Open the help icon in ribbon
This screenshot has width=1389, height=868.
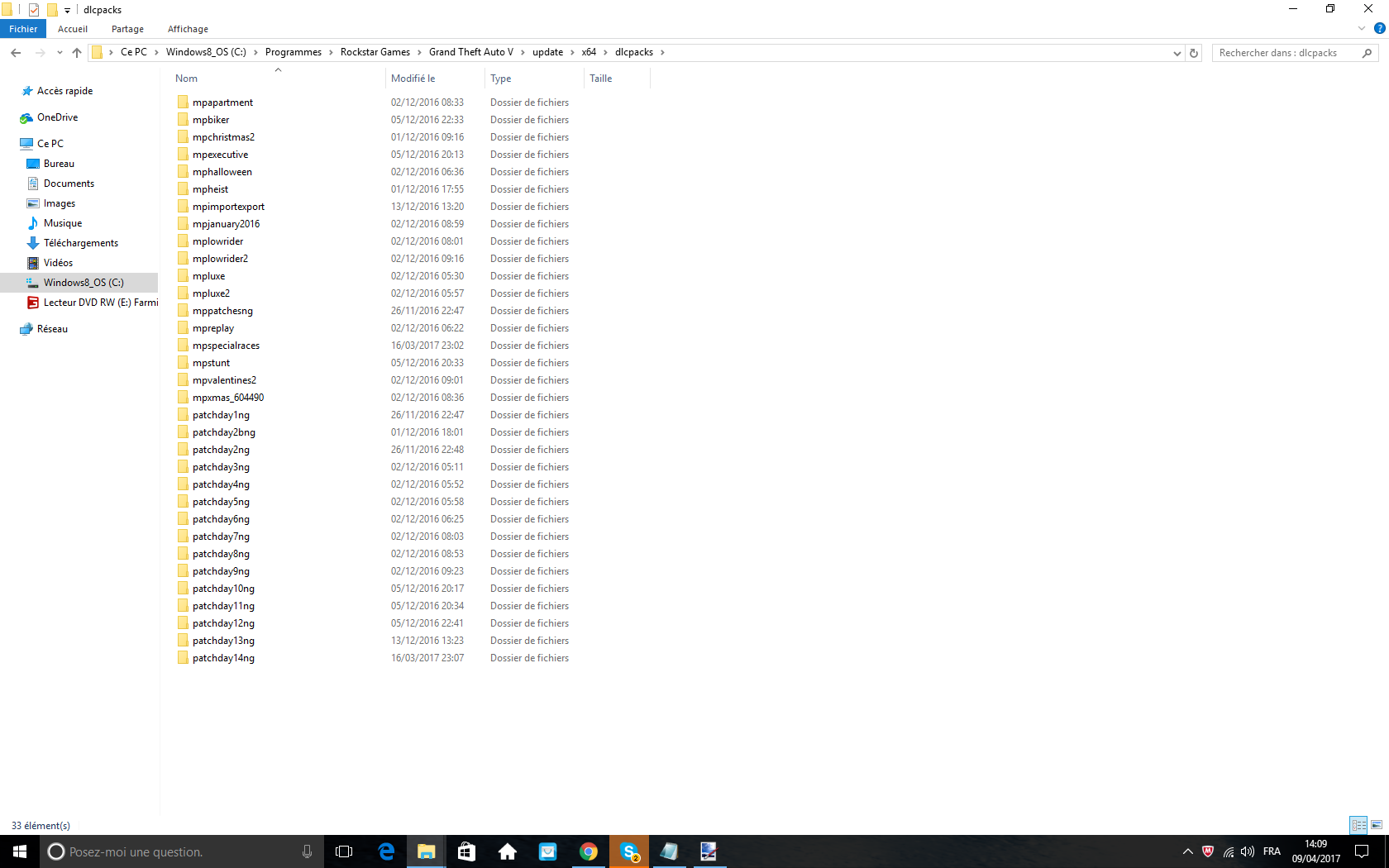click(x=1379, y=28)
